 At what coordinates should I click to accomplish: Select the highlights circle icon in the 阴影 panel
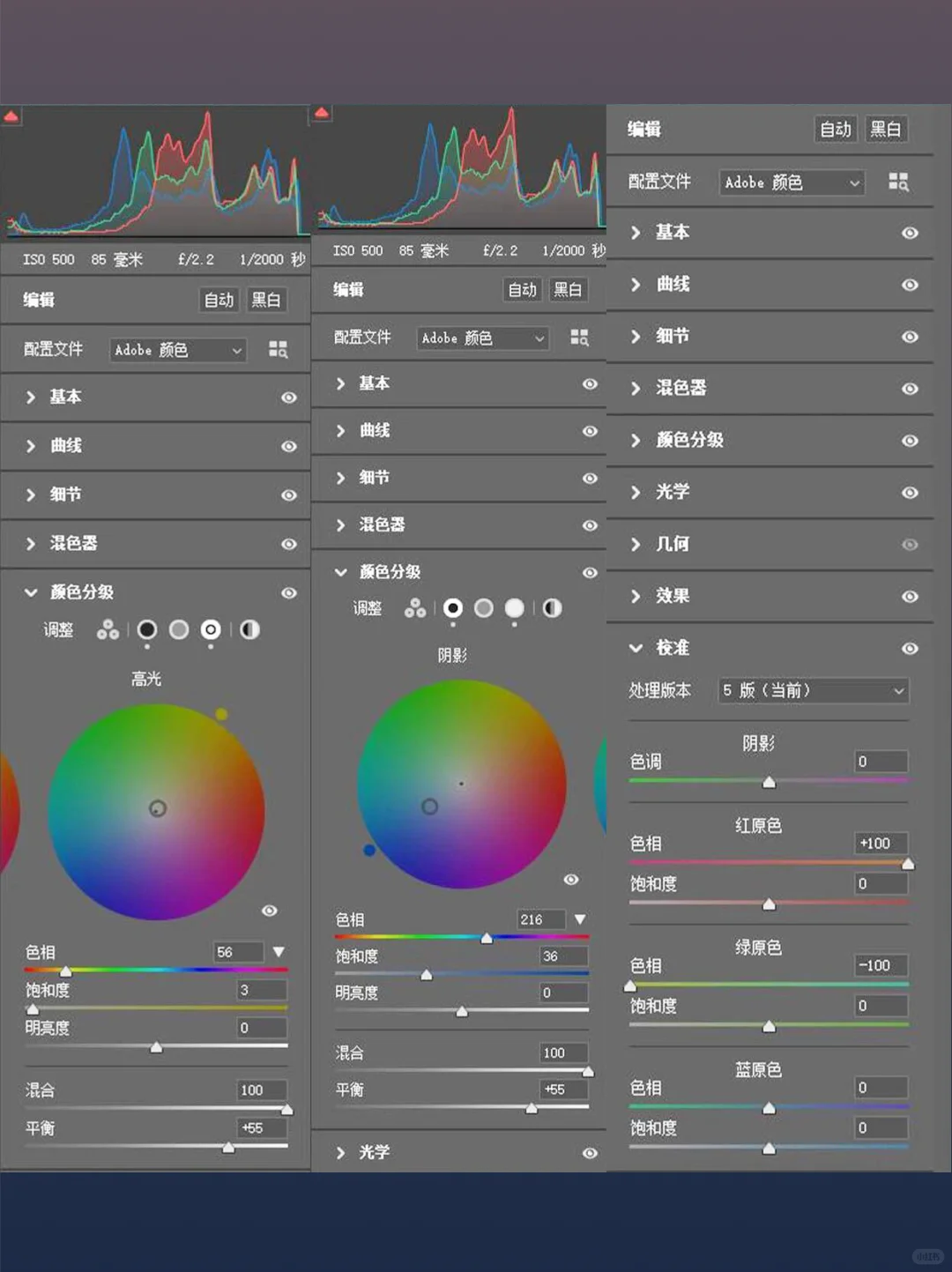point(515,608)
